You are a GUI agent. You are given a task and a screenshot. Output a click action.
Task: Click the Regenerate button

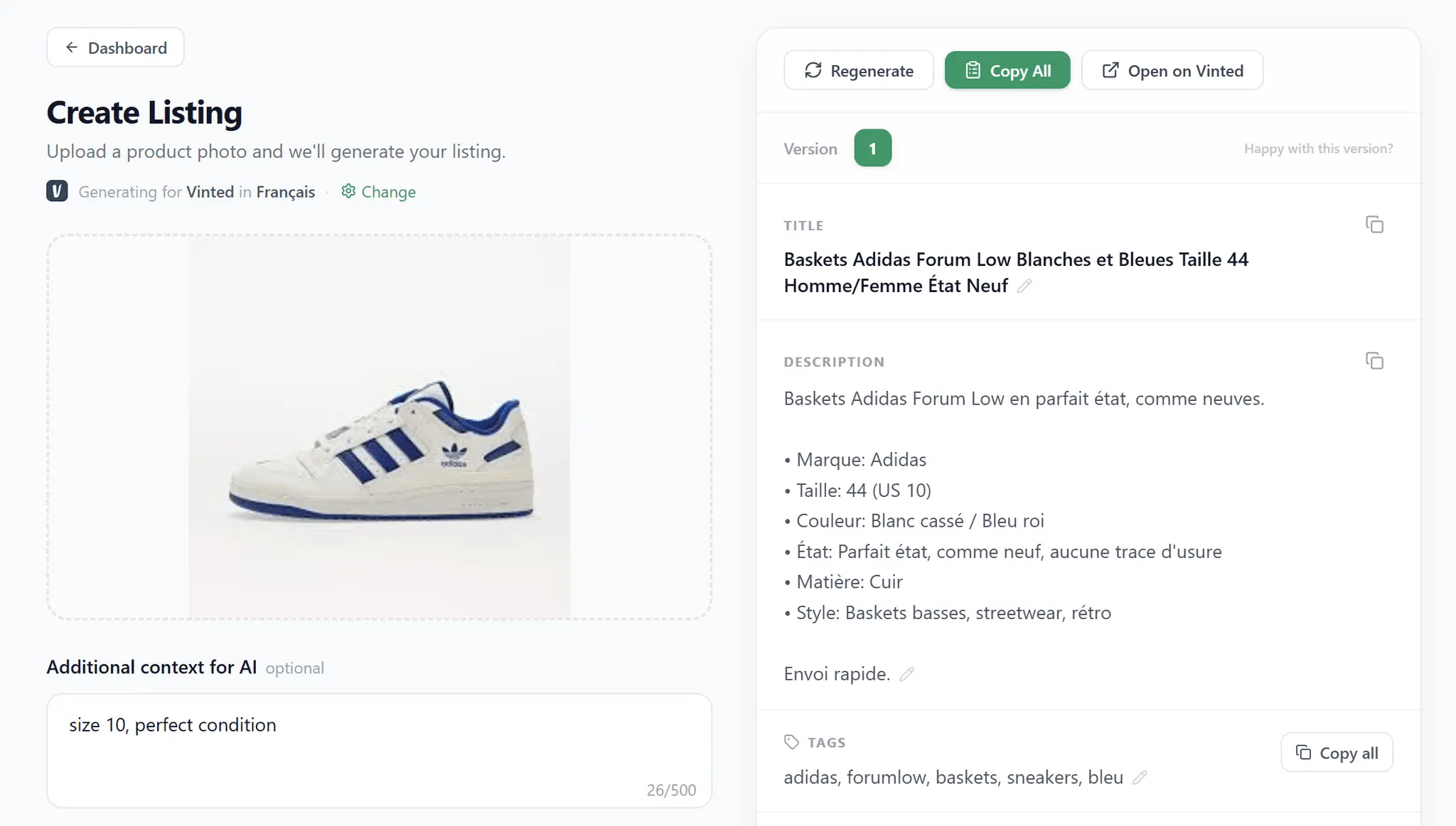(859, 70)
